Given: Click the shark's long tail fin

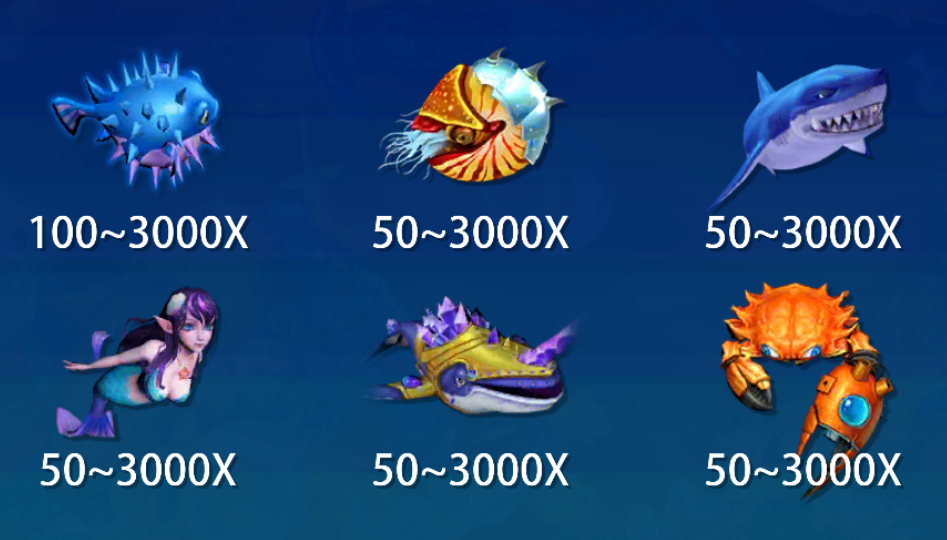Looking at the screenshot, I should tap(734, 179).
